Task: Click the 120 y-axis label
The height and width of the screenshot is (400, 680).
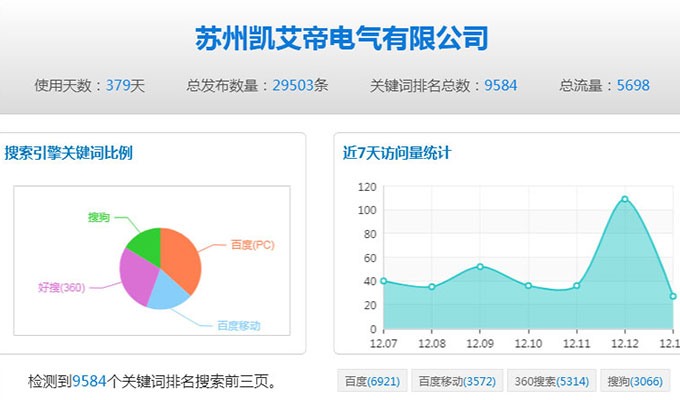Action: [x=367, y=187]
